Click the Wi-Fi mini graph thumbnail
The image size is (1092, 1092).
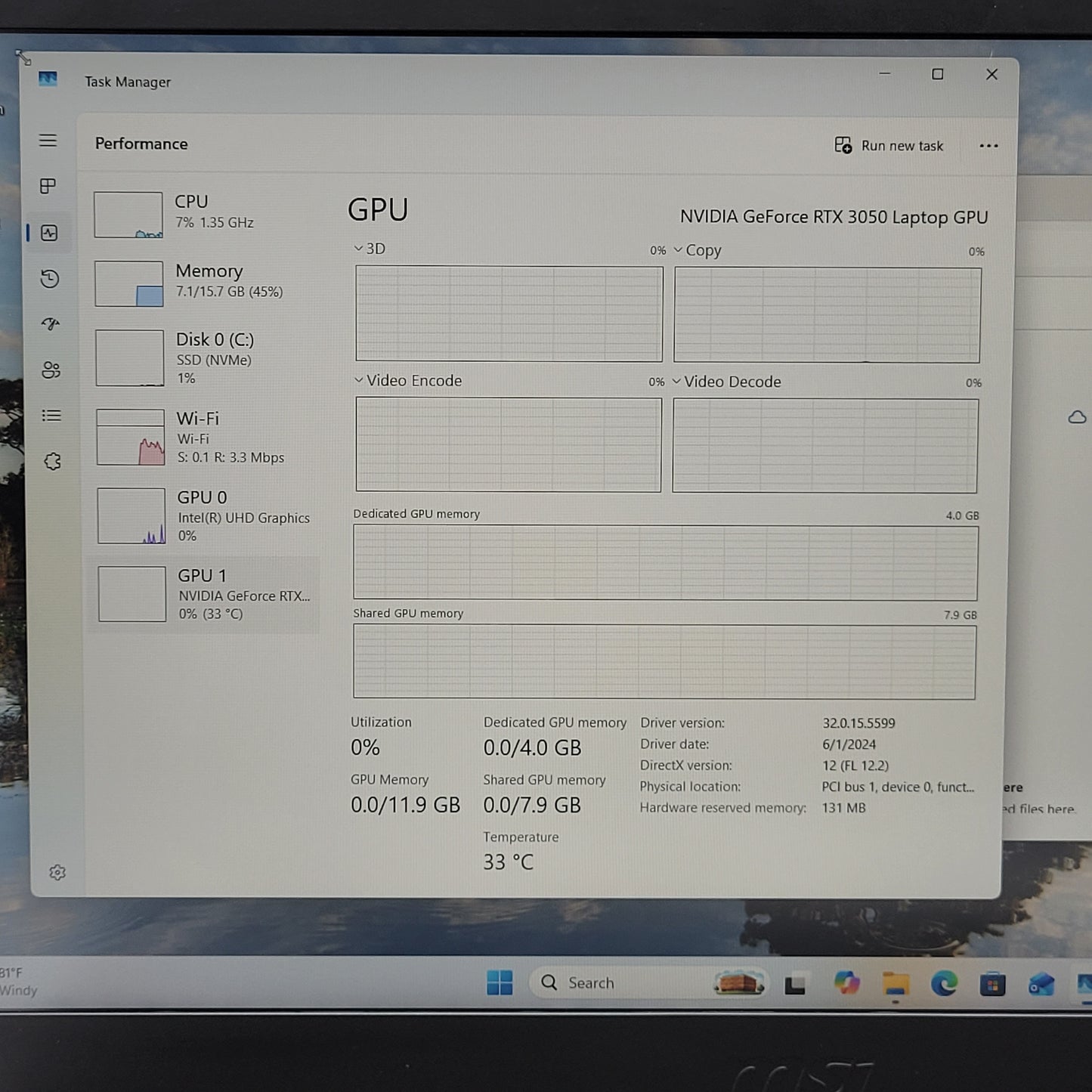tap(131, 437)
